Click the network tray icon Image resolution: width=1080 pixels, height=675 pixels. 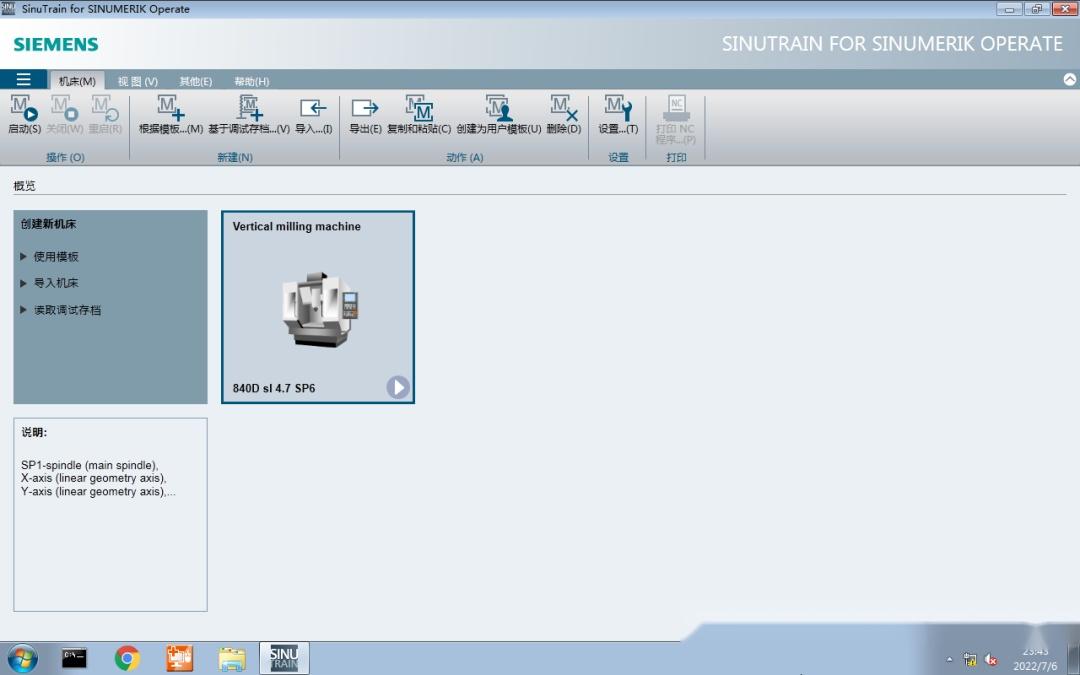tap(970, 660)
